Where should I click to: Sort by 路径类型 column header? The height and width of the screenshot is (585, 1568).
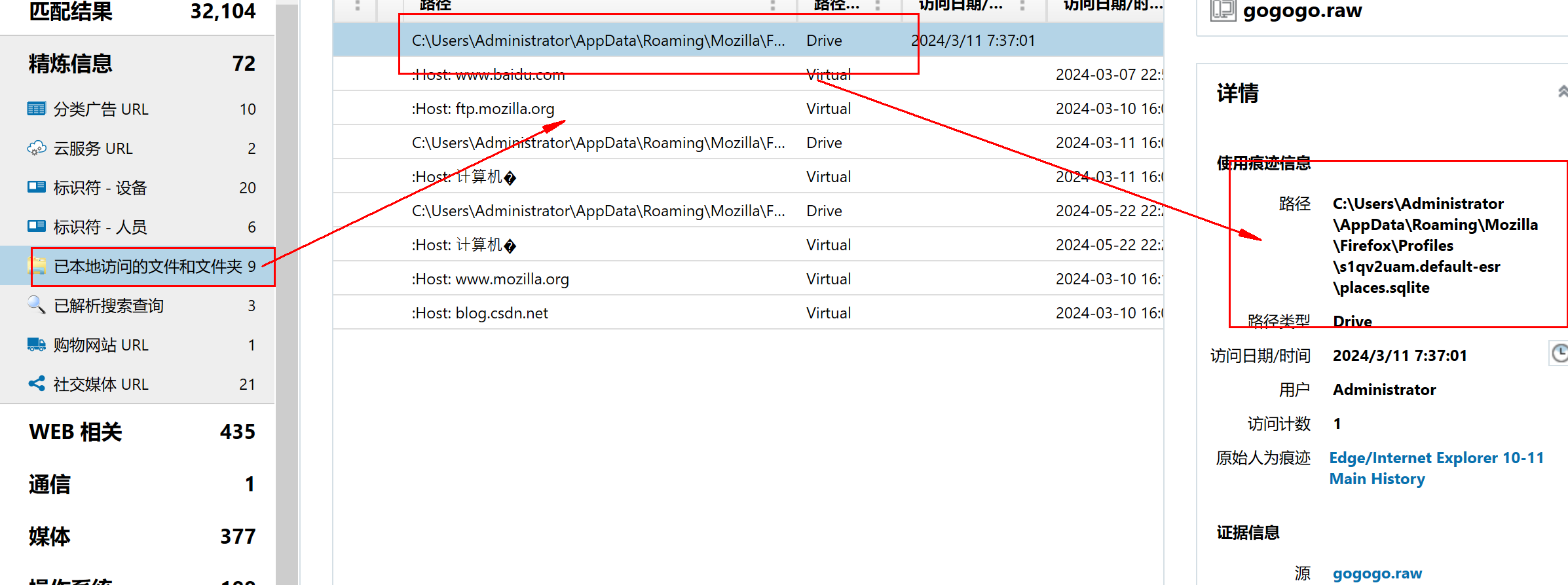pos(836,5)
